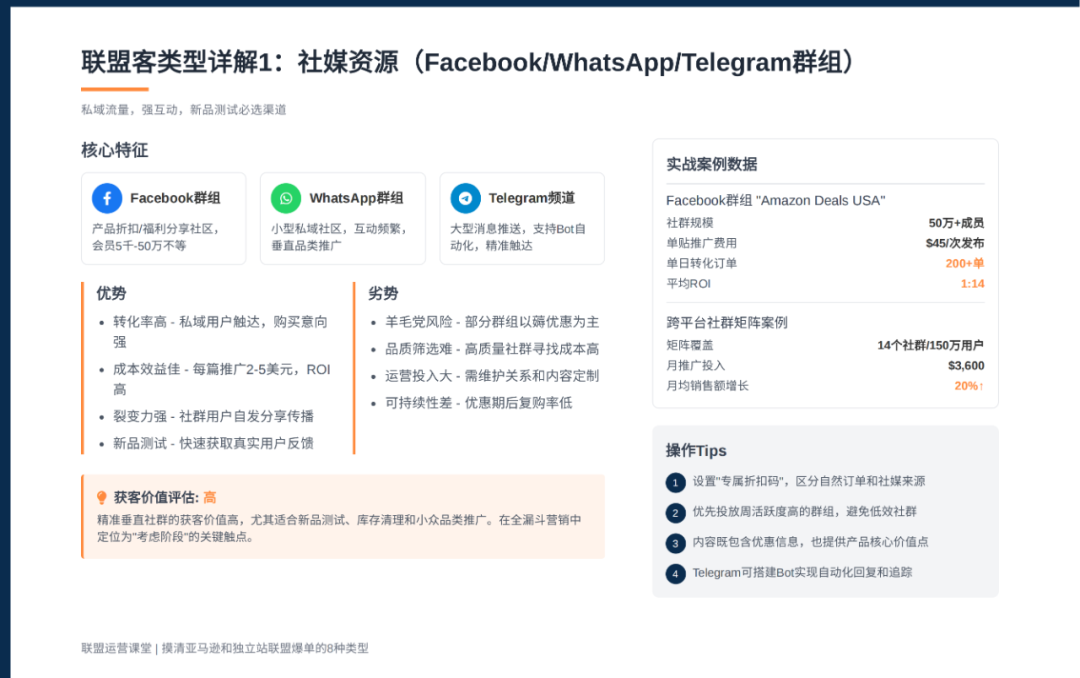Click the 社群规模 row label
Viewport: 1080px width, 678px height.
tap(689, 223)
